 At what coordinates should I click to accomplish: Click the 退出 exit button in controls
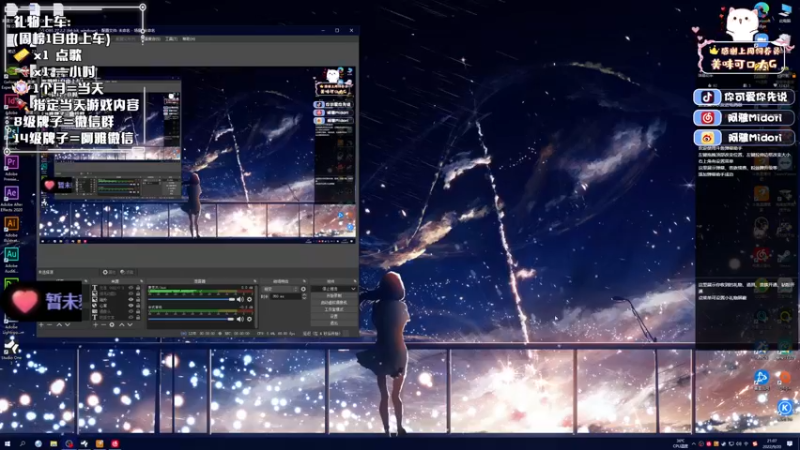click(x=334, y=323)
